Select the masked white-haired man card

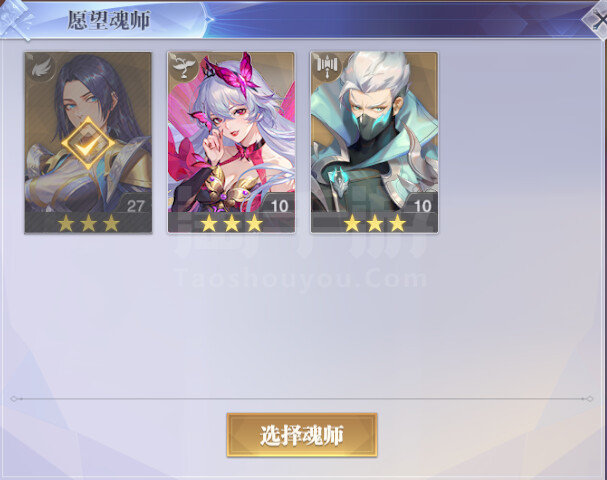pos(374,142)
